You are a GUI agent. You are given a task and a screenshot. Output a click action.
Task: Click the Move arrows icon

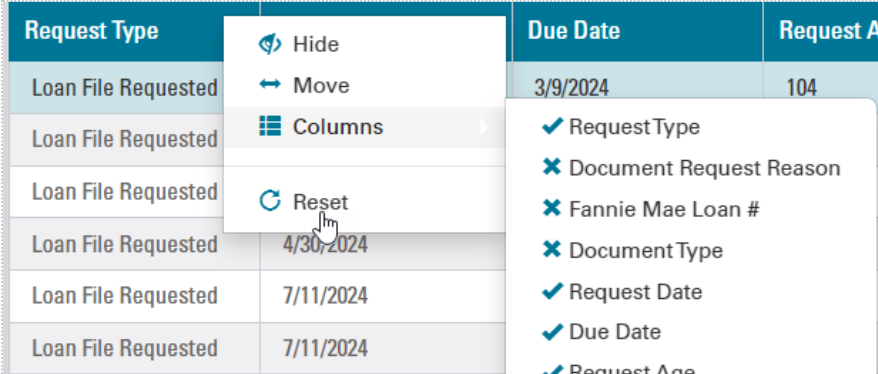pyautogui.click(x=270, y=85)
